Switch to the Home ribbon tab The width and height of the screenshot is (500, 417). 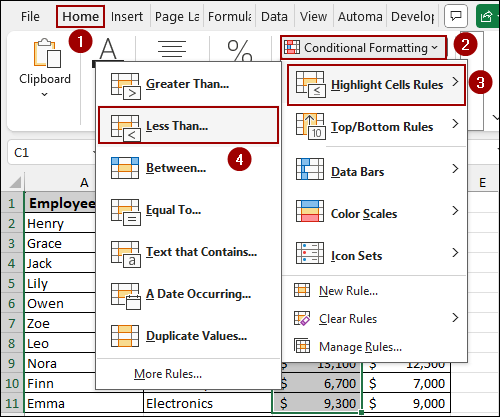pyautogui.click(x=80, y=16)
